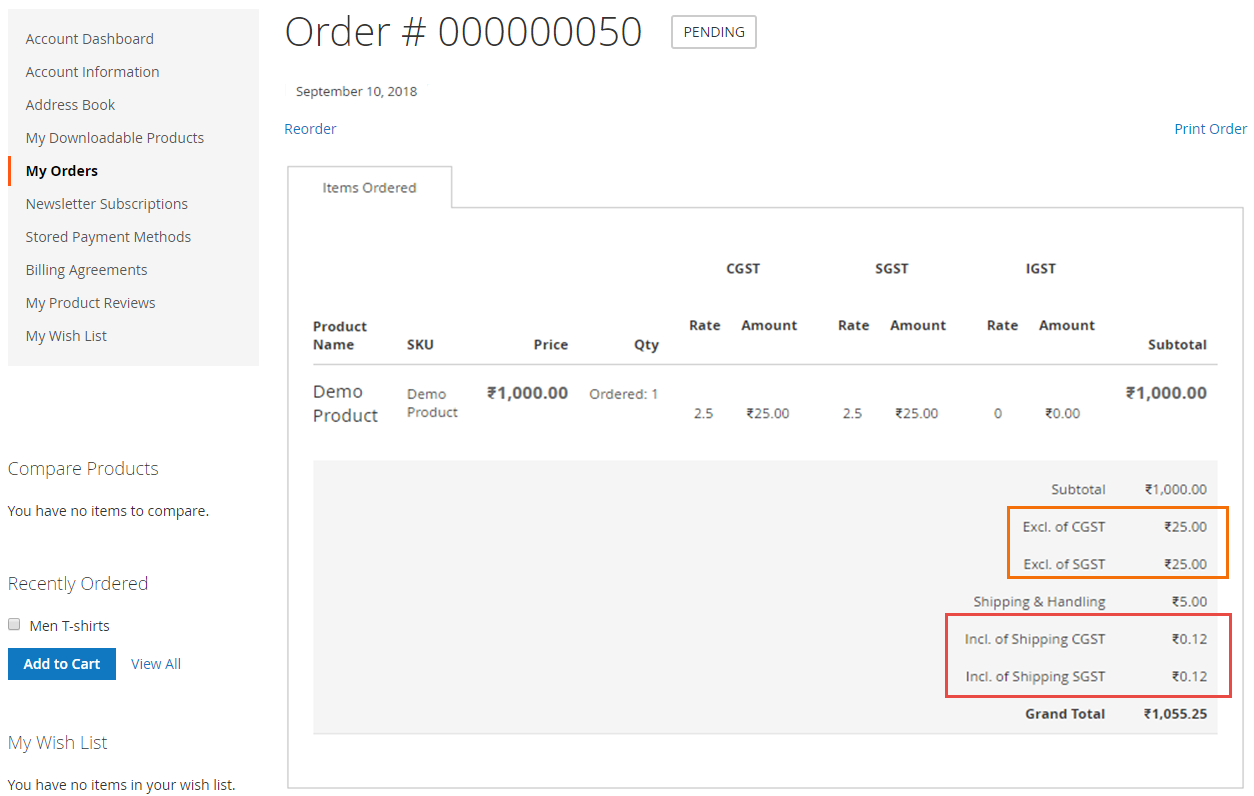Select My Orders in the sidebar

62,170
